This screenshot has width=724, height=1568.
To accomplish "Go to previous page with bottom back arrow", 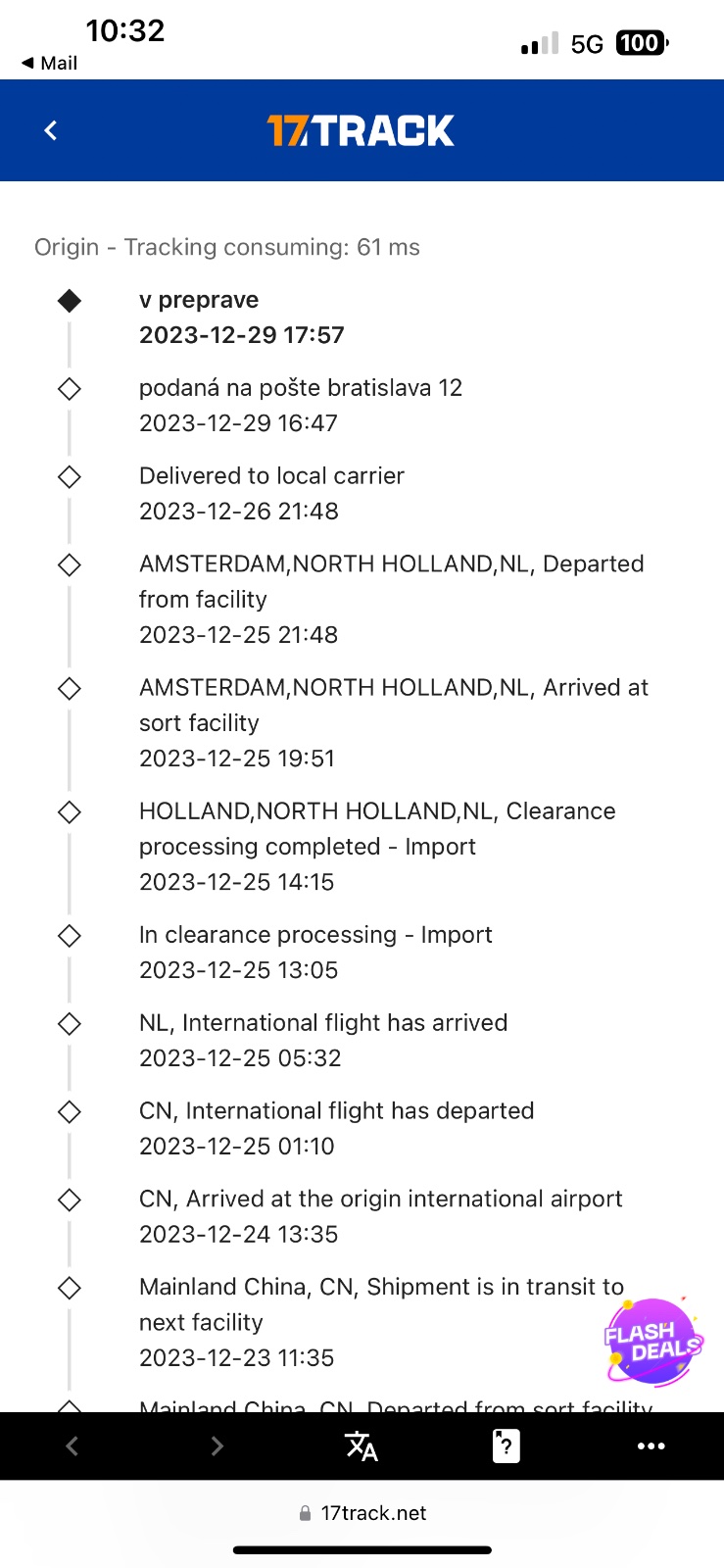I will point(72,1445).
